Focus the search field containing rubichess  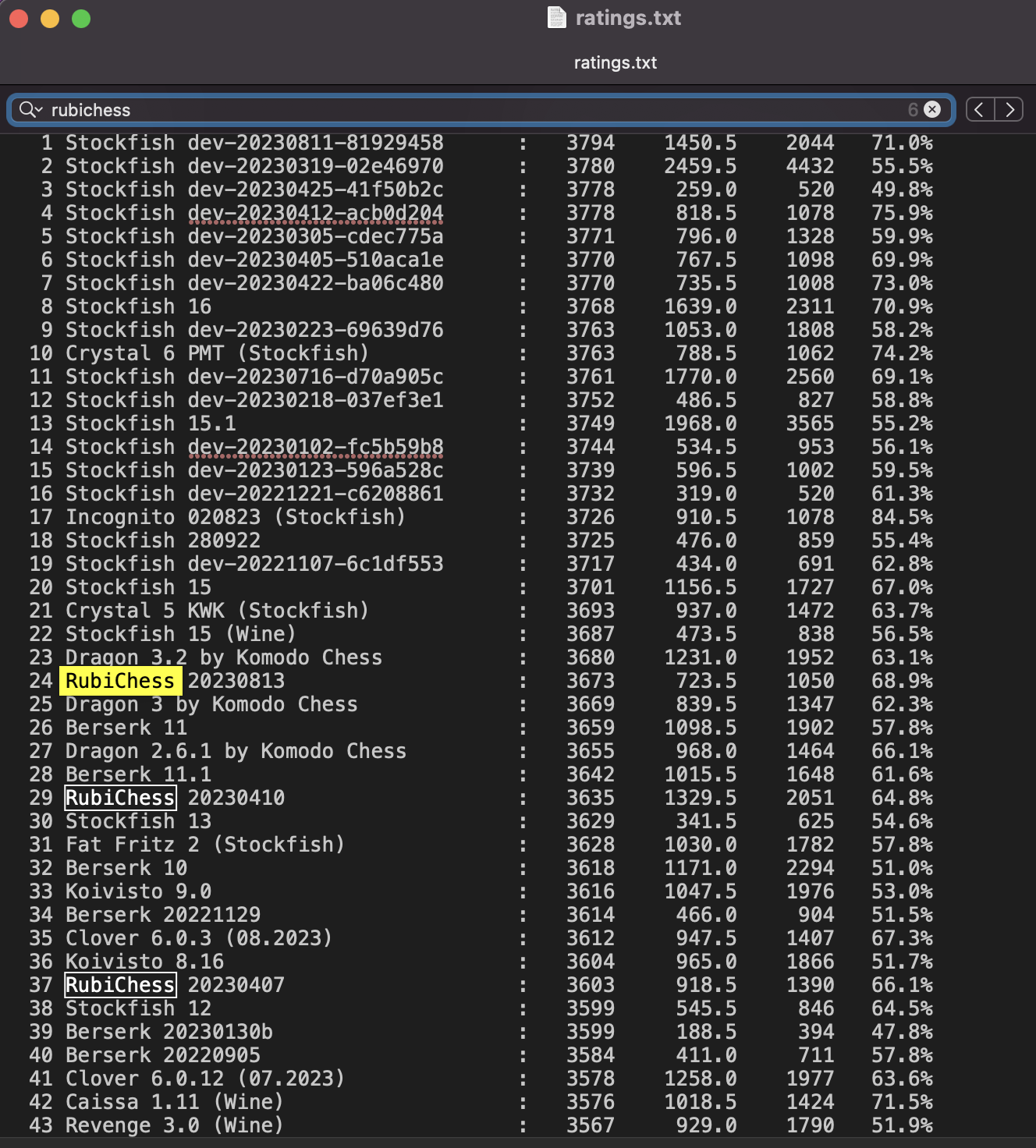[481, 110]
